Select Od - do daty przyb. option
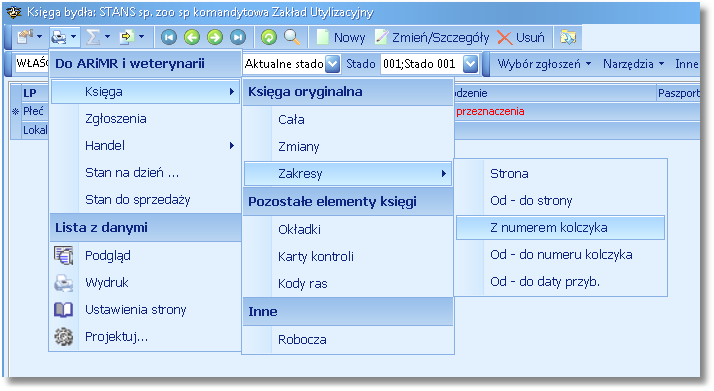The image size is (714, 391). 561,282
